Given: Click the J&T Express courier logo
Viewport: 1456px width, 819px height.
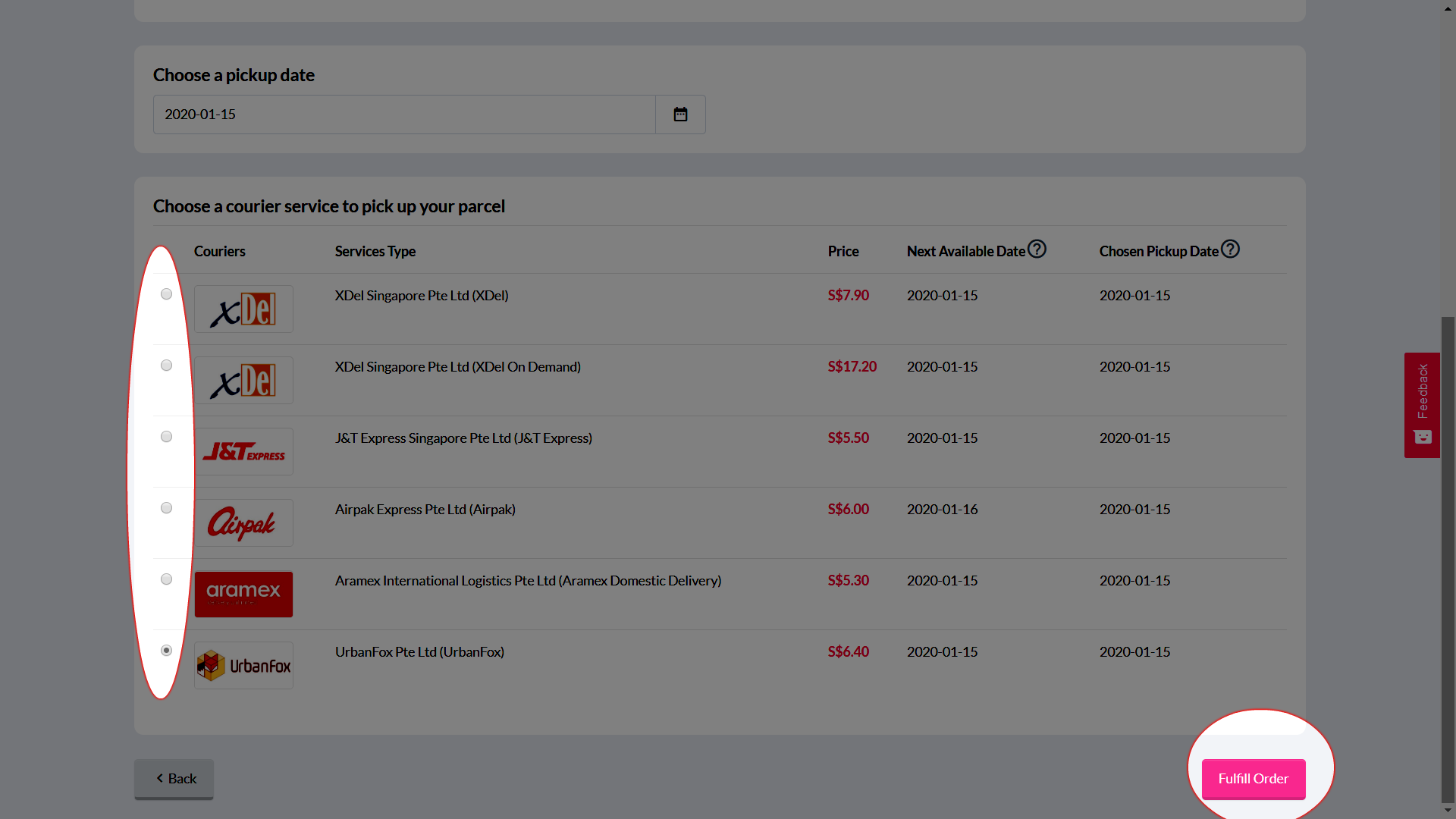Looking at the screenshot, I should point(243,452).
